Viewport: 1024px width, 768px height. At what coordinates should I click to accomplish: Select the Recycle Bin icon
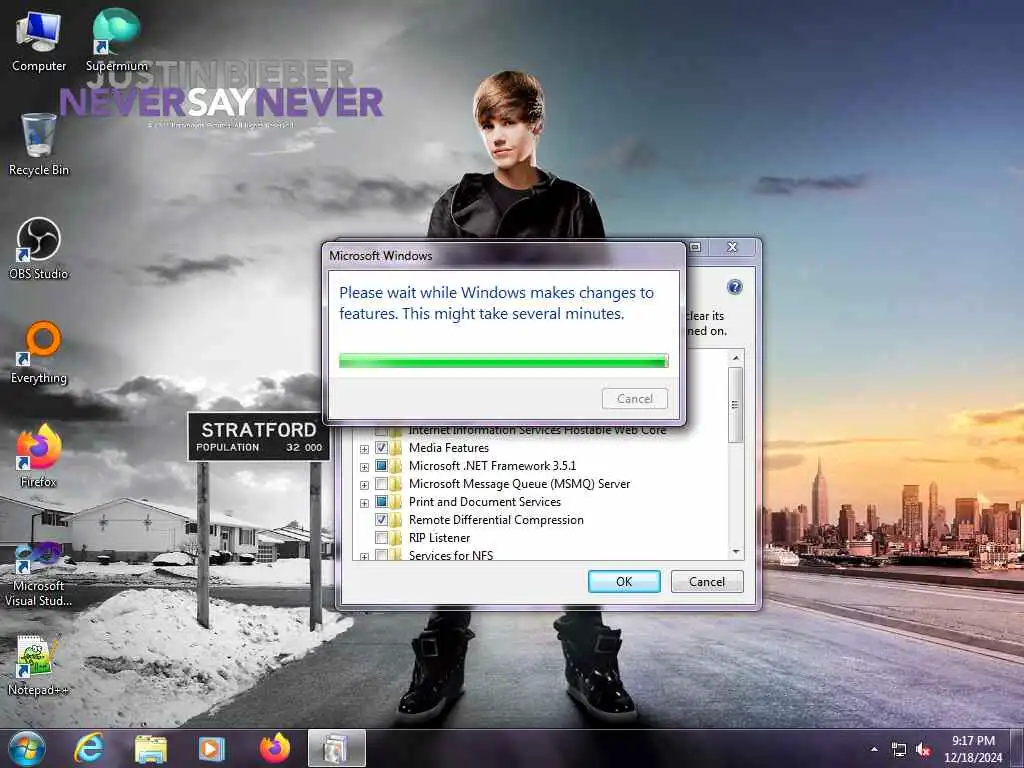coord(39,144)
